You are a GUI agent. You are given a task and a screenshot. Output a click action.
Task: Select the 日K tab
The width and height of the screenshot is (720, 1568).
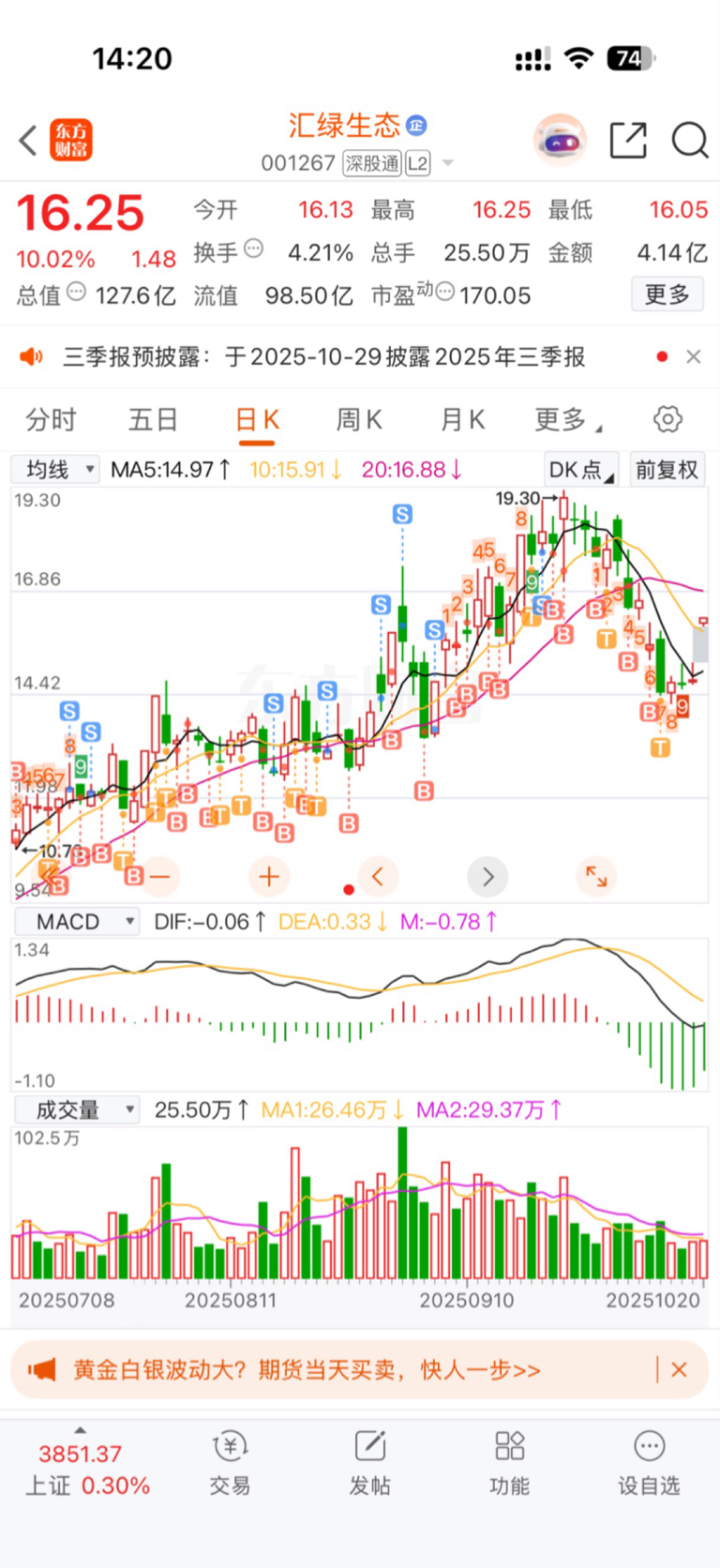(257, 419)
